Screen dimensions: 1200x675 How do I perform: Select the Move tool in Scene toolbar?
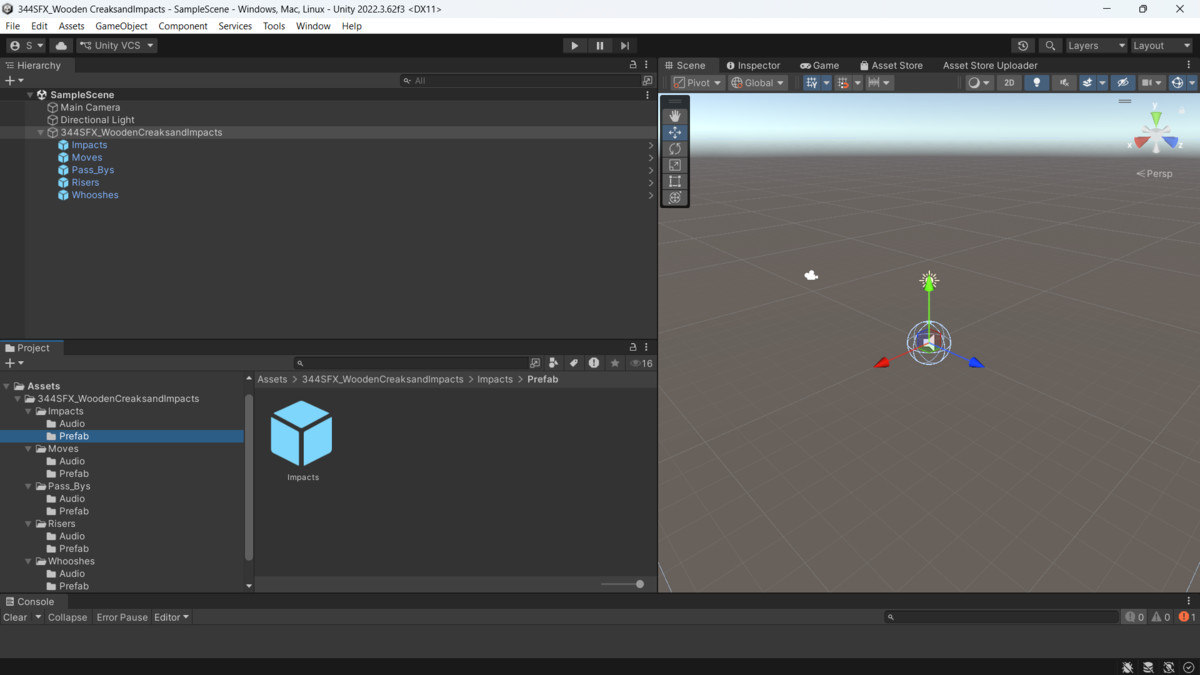coord(675,132)
